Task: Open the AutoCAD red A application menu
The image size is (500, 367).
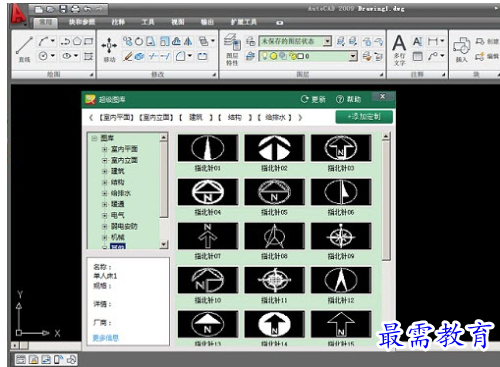Action: pos(17,15)
